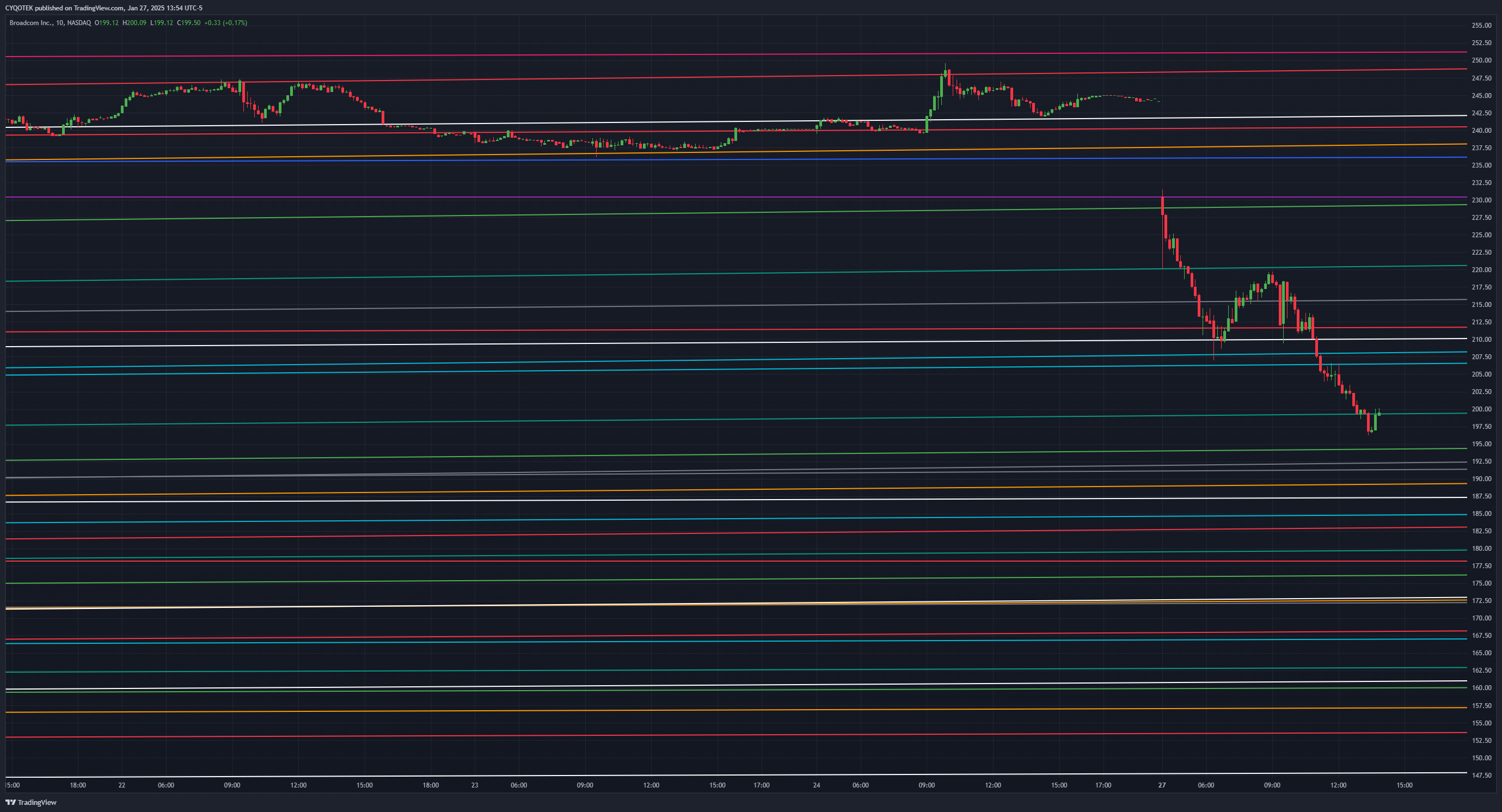Select the dark blue horizontal line near 236
Screen dimensions: 1502x812
point(736,159)
